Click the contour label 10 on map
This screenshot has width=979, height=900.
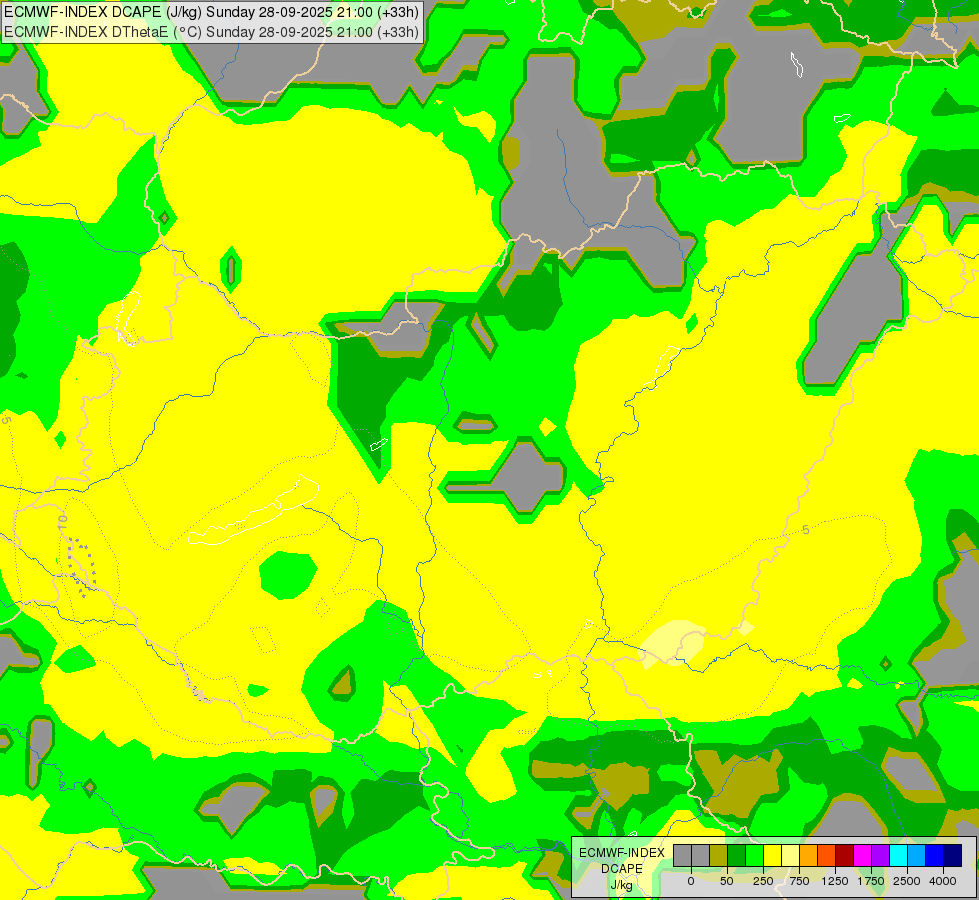(x=62, y=522)
